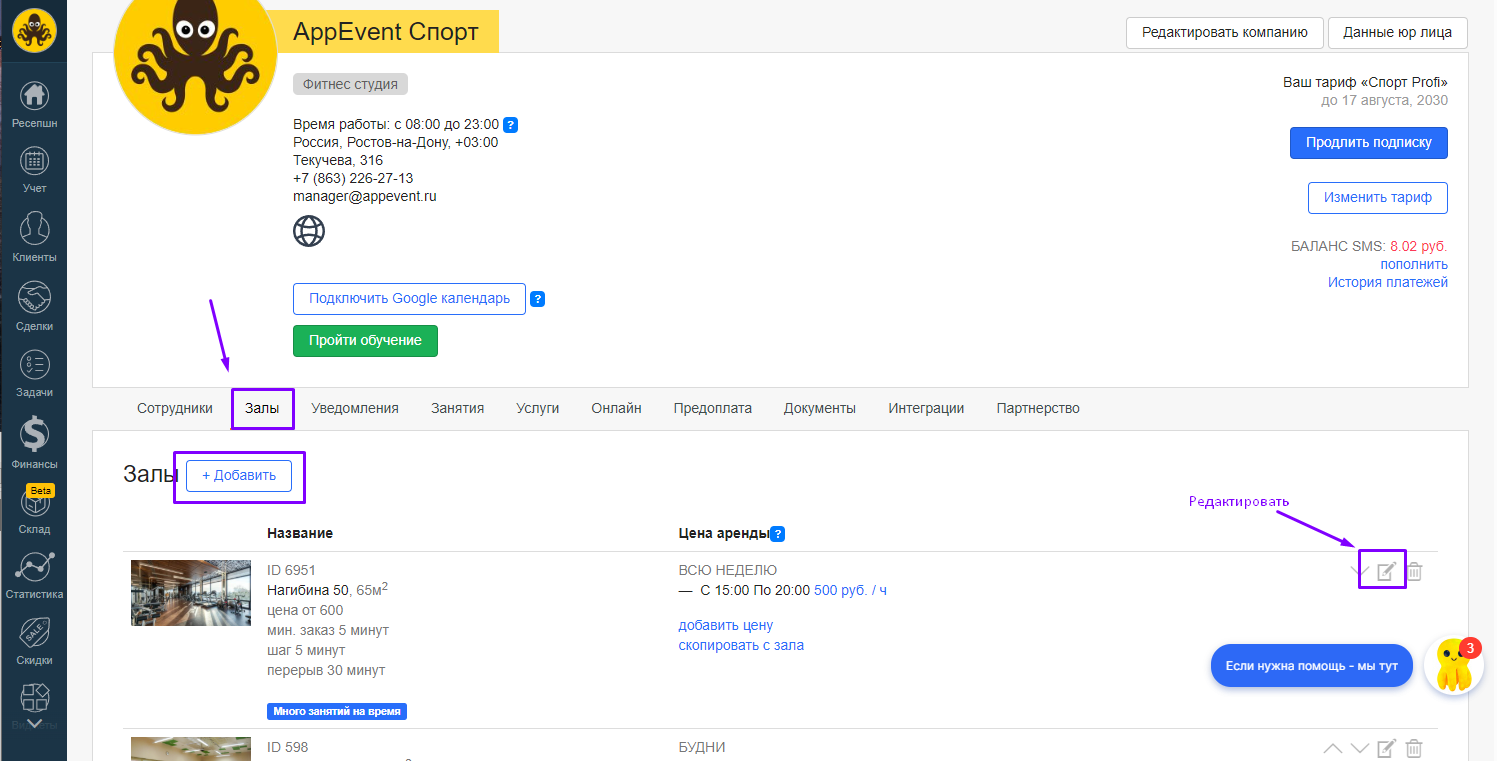1497x761 pixels.
Task: Add a new hall with + Добавить
Action: click(239, 476)
